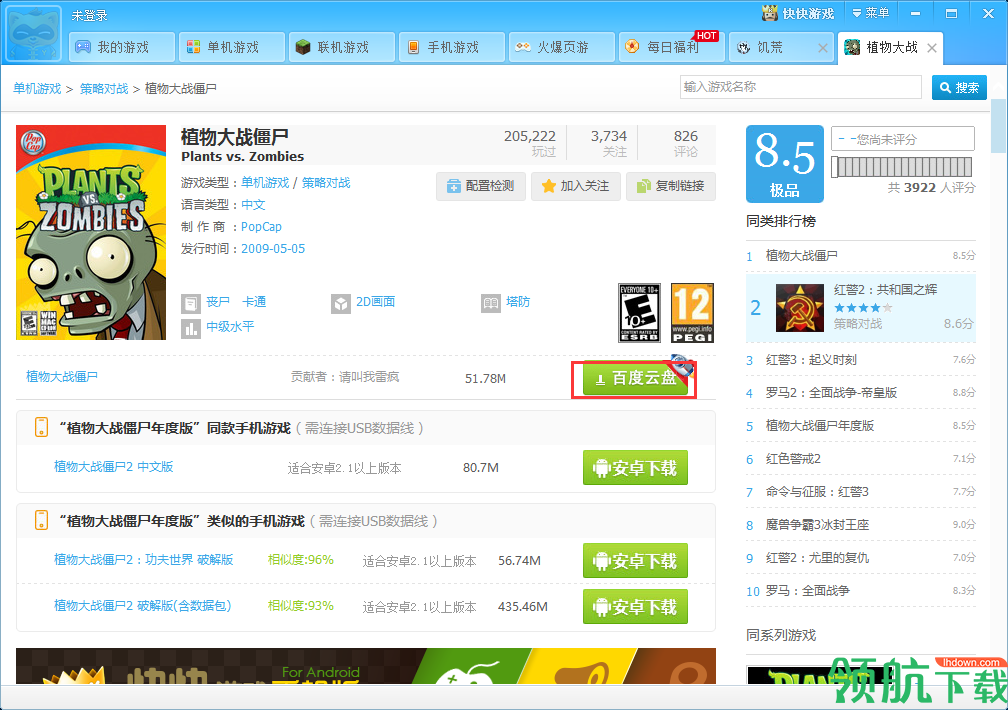Select the 卡通 tag

pos(254,302)
